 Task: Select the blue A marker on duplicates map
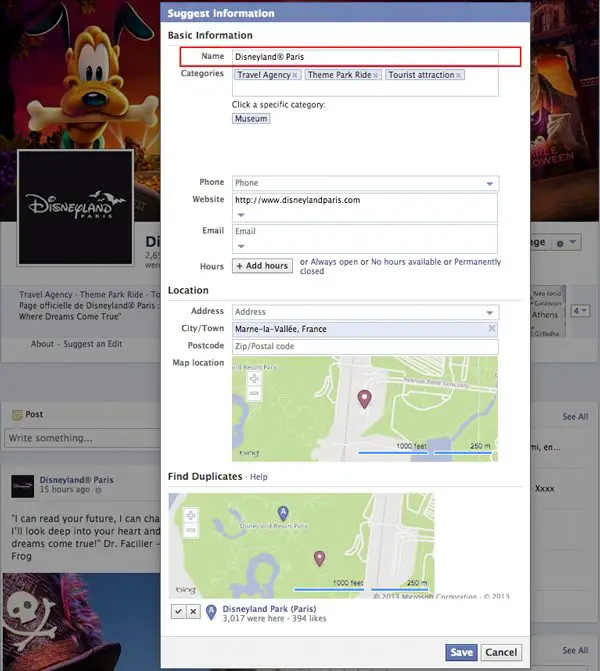[x=283, y=513]
